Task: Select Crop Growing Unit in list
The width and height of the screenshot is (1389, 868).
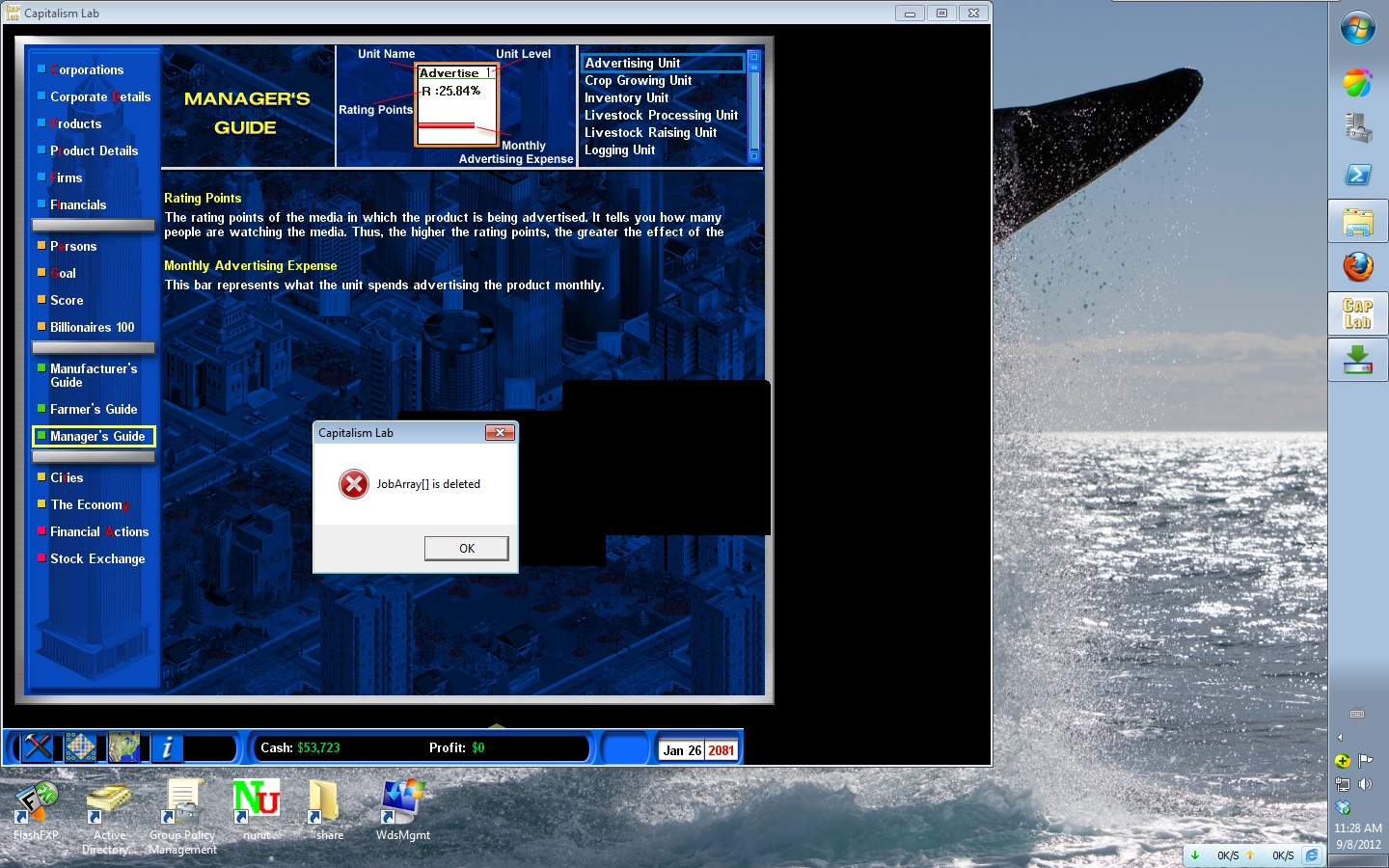Action: point(638,80)
